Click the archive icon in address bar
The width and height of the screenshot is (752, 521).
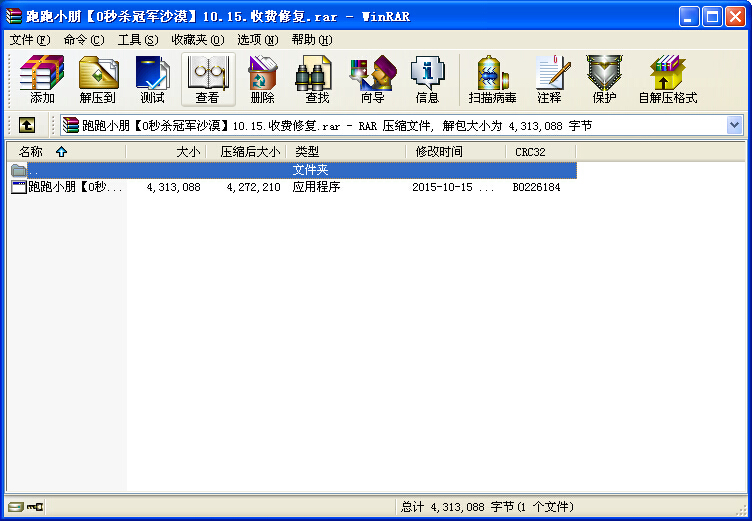click(x=71, y=126)
